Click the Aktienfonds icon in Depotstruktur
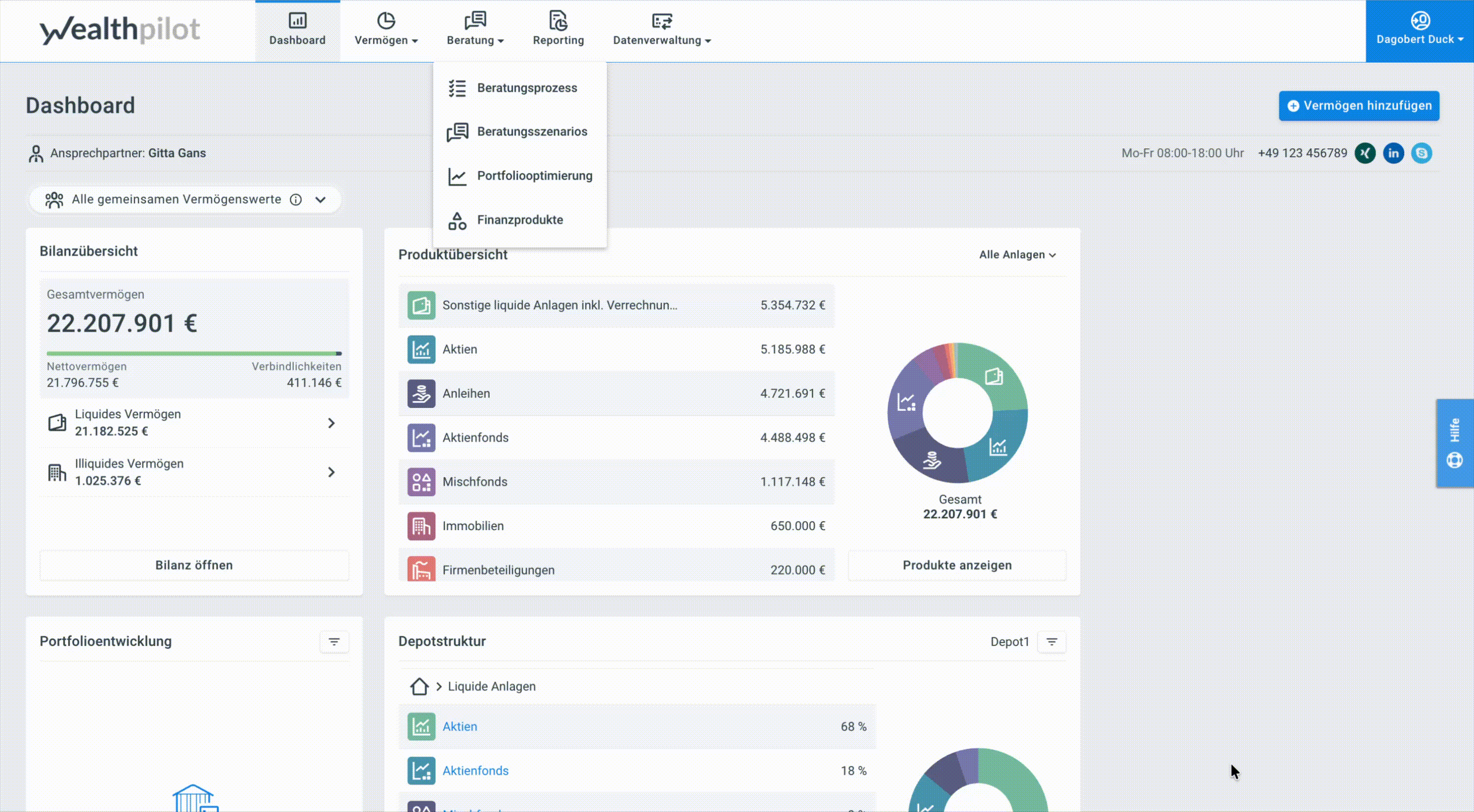This screenshot has height=812, width=1474. click(421, 771)
